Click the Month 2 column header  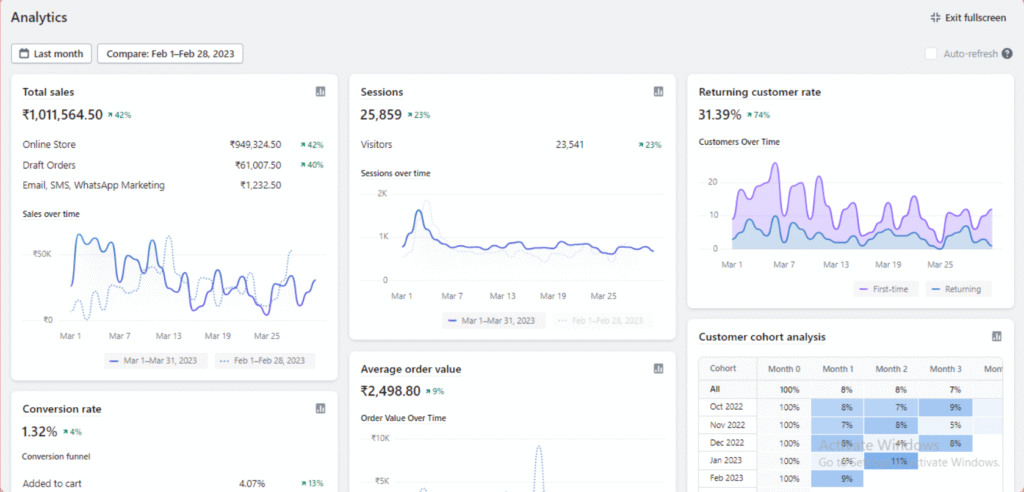[891, 369]
